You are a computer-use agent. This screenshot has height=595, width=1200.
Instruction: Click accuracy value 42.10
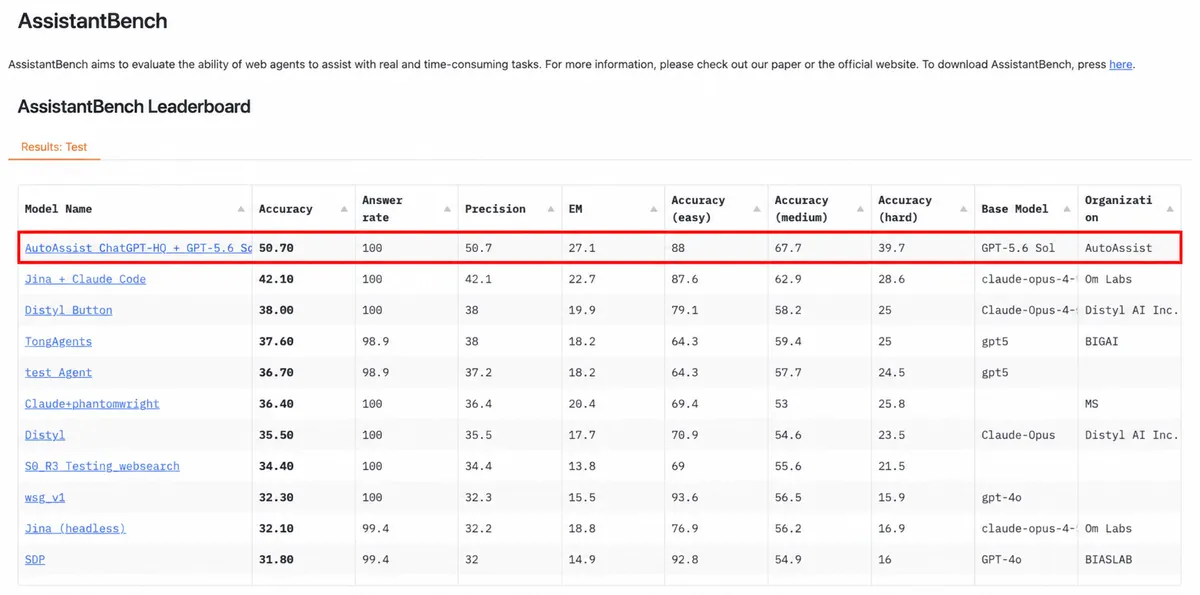tap(276, 279)
